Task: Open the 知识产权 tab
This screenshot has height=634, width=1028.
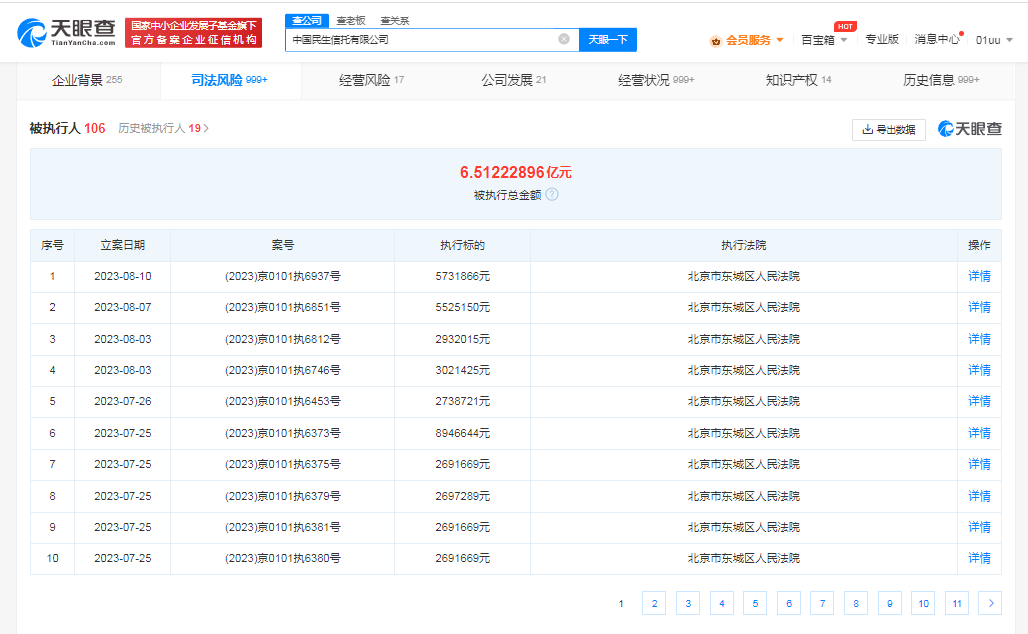Action: pyautogui.click(x=797, y=80)
